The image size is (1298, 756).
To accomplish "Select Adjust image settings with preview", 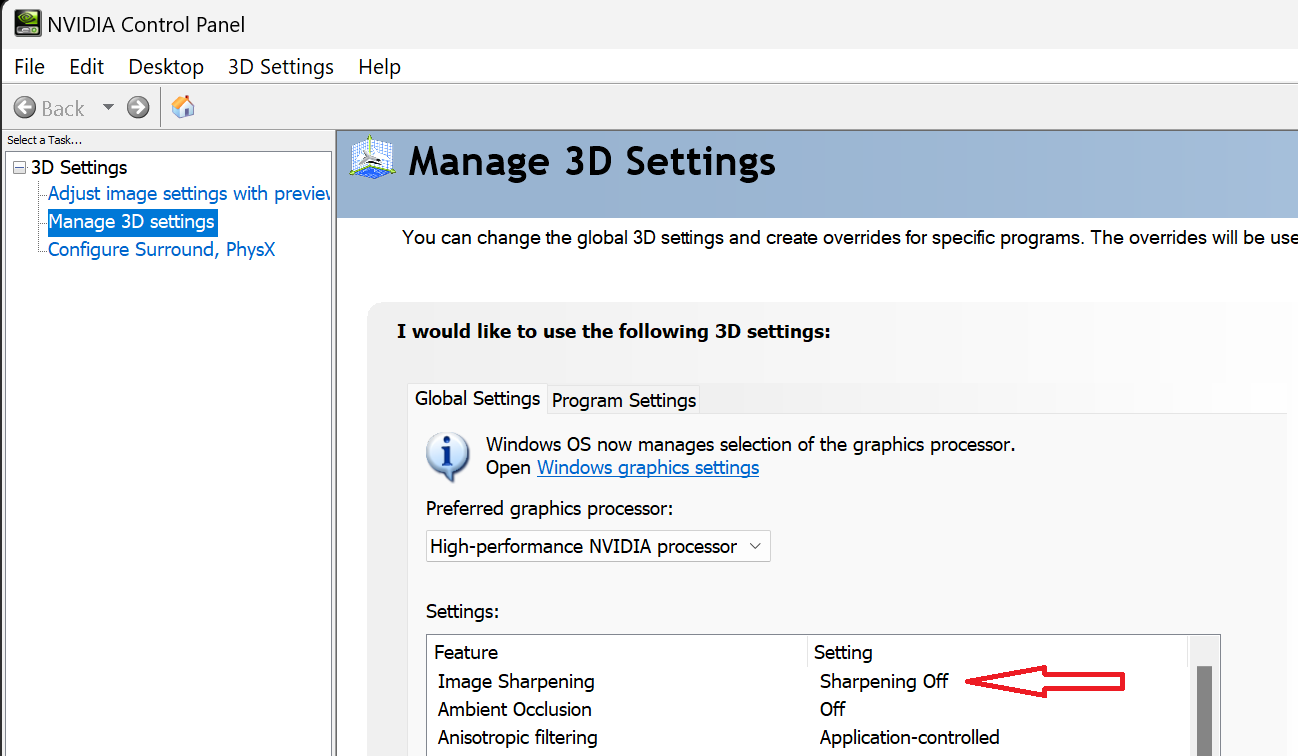I will tap(189, 194).
